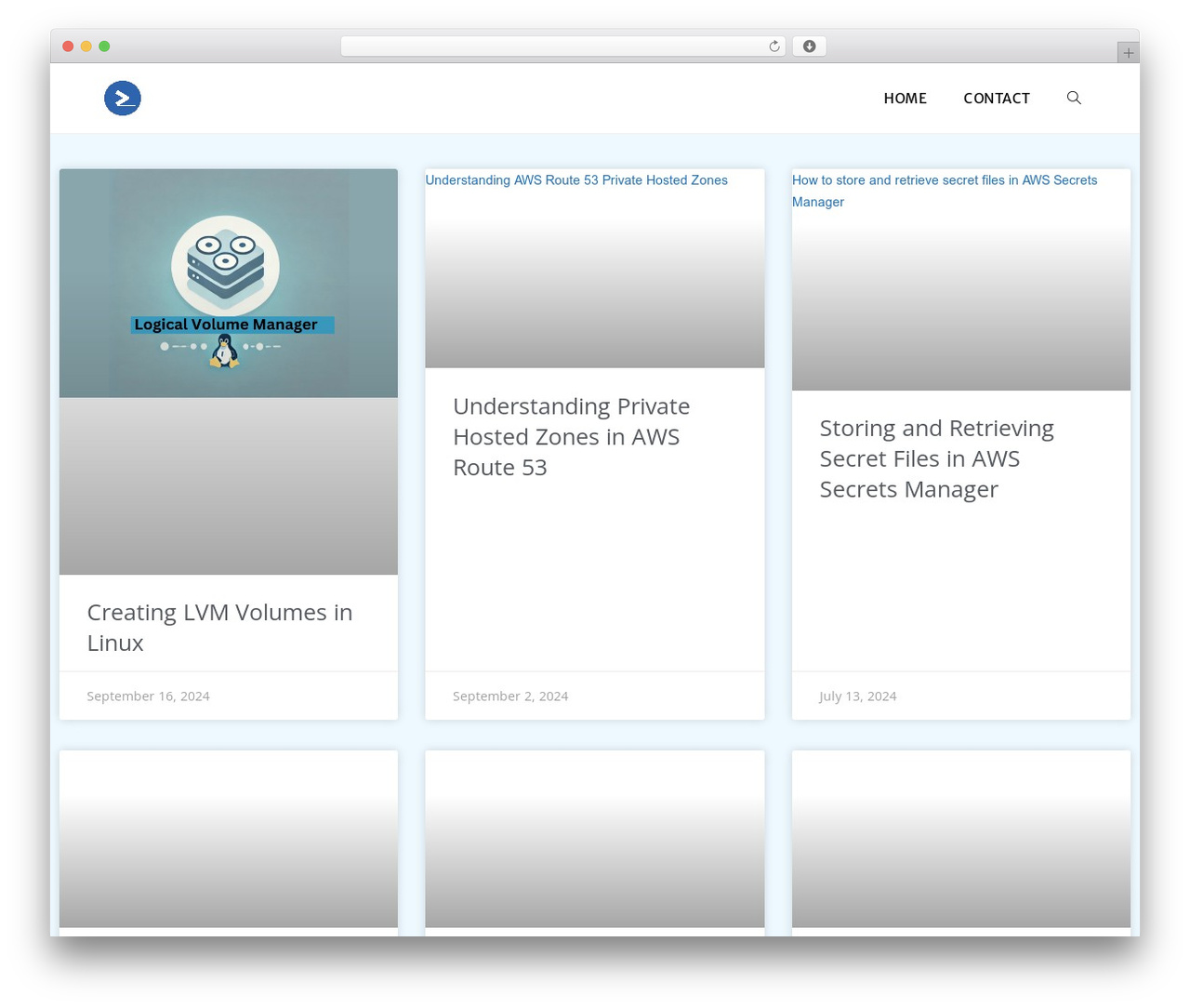
Task: Reload page with the refresh icon
Action: [x=773, y=46]
